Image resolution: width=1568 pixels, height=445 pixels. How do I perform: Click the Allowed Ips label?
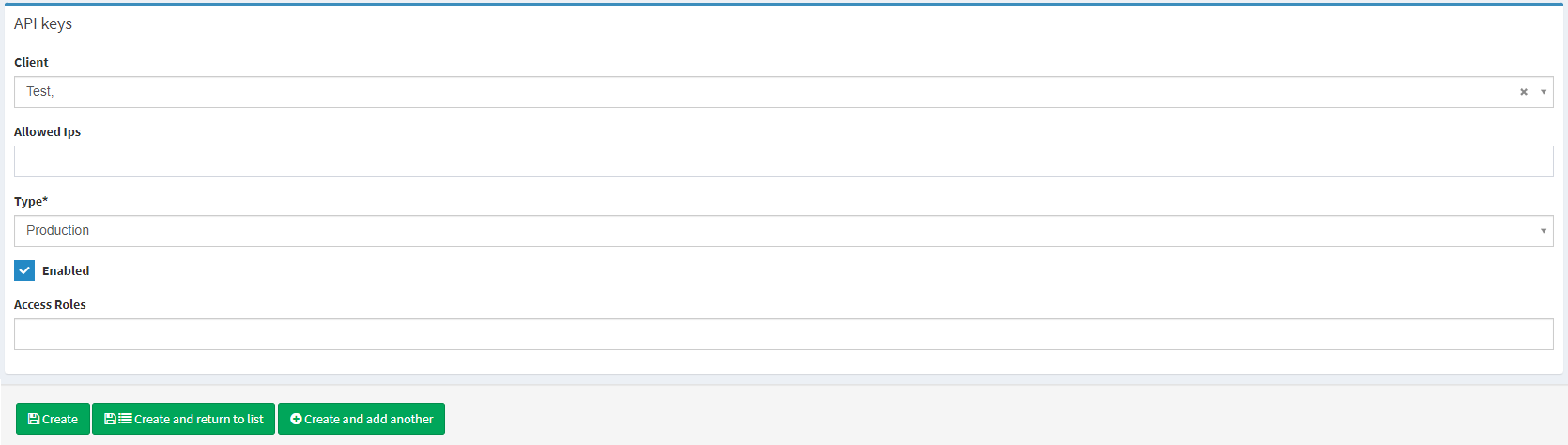click(47, 132)
